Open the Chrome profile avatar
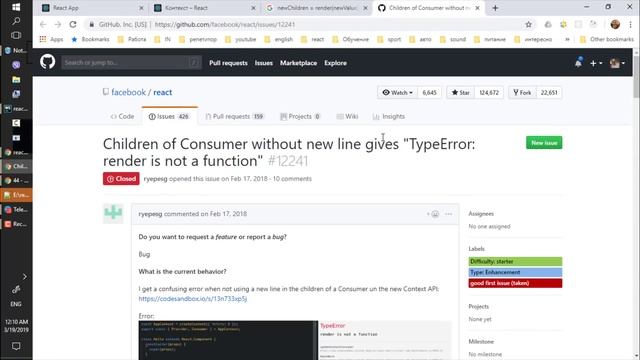The width and height of the screenshot is (640, 360). (615, 24)
